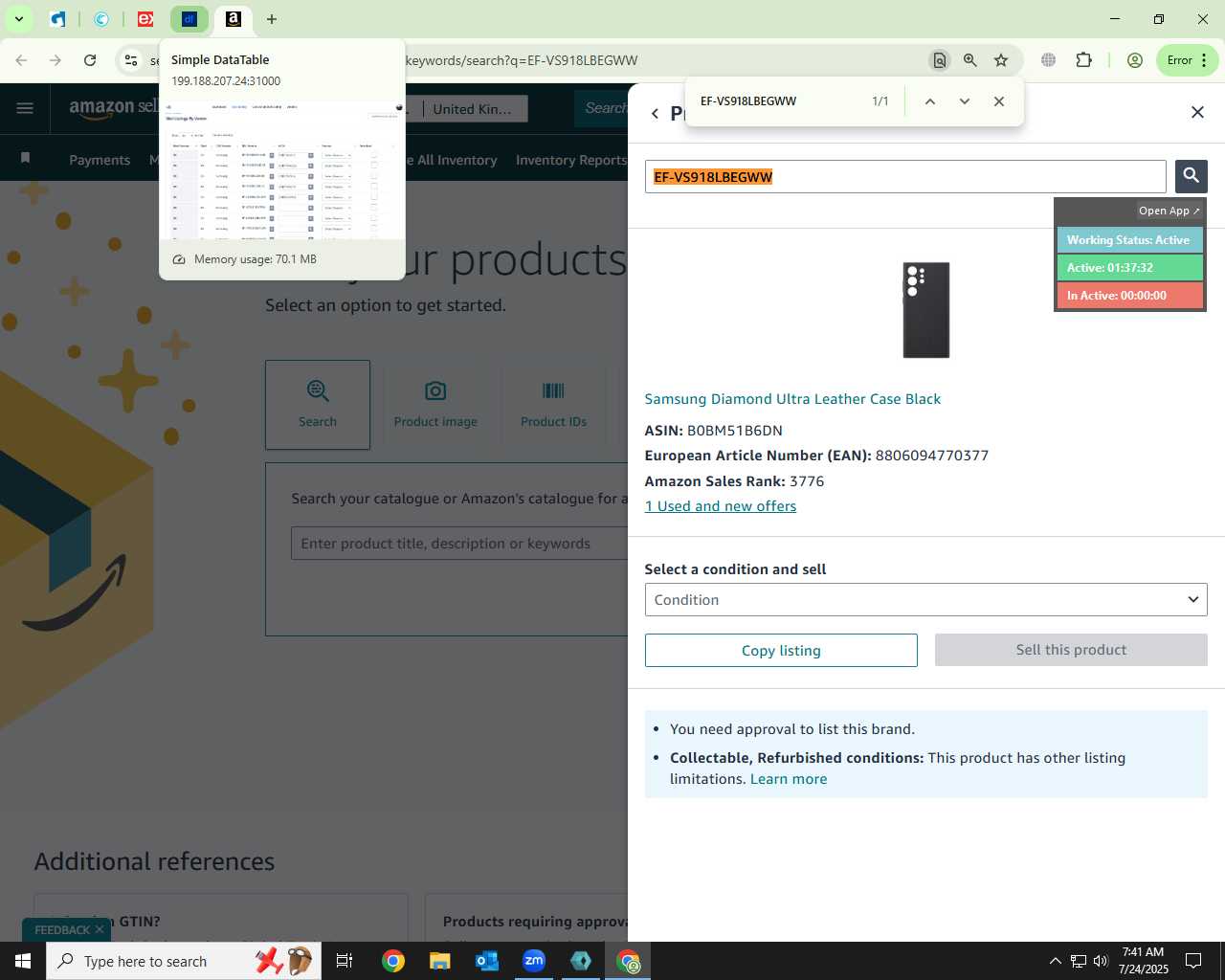The image size is (1225, 980).
Task: Switch to the Simple DataTable tab
Action: [x=189, y=19]
